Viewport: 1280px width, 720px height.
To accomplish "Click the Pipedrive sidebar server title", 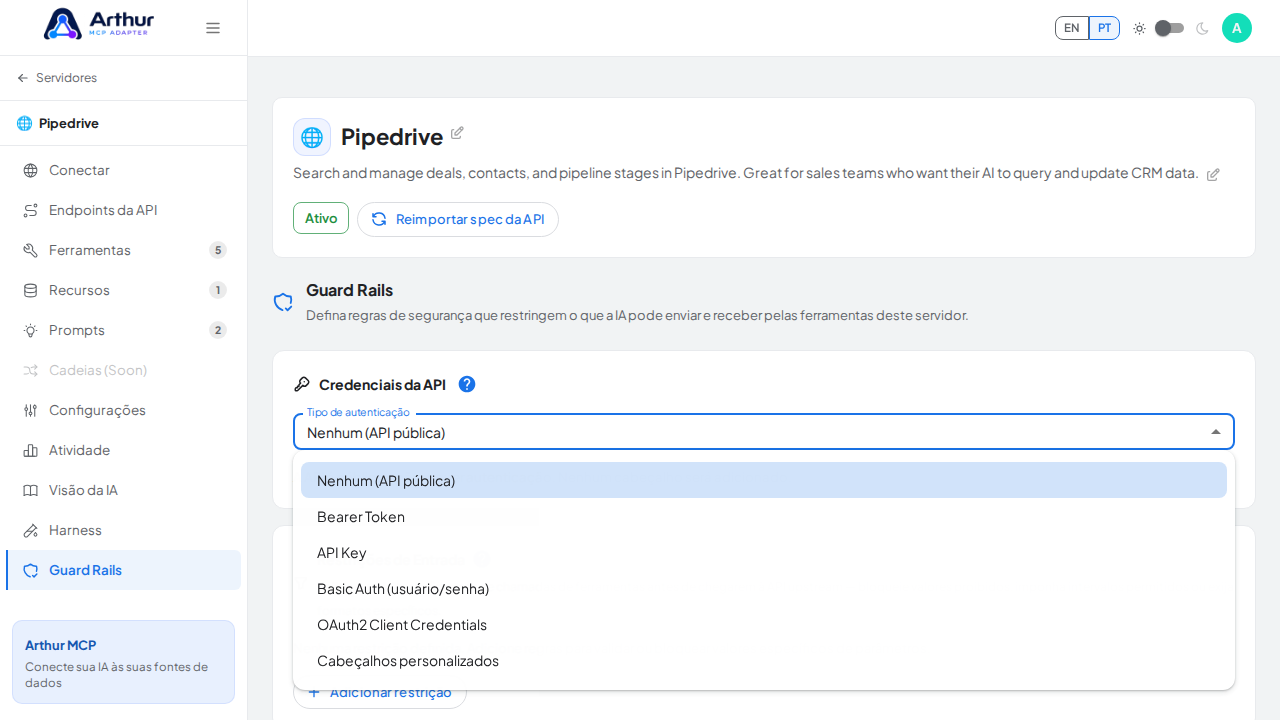I will [69, 123].
